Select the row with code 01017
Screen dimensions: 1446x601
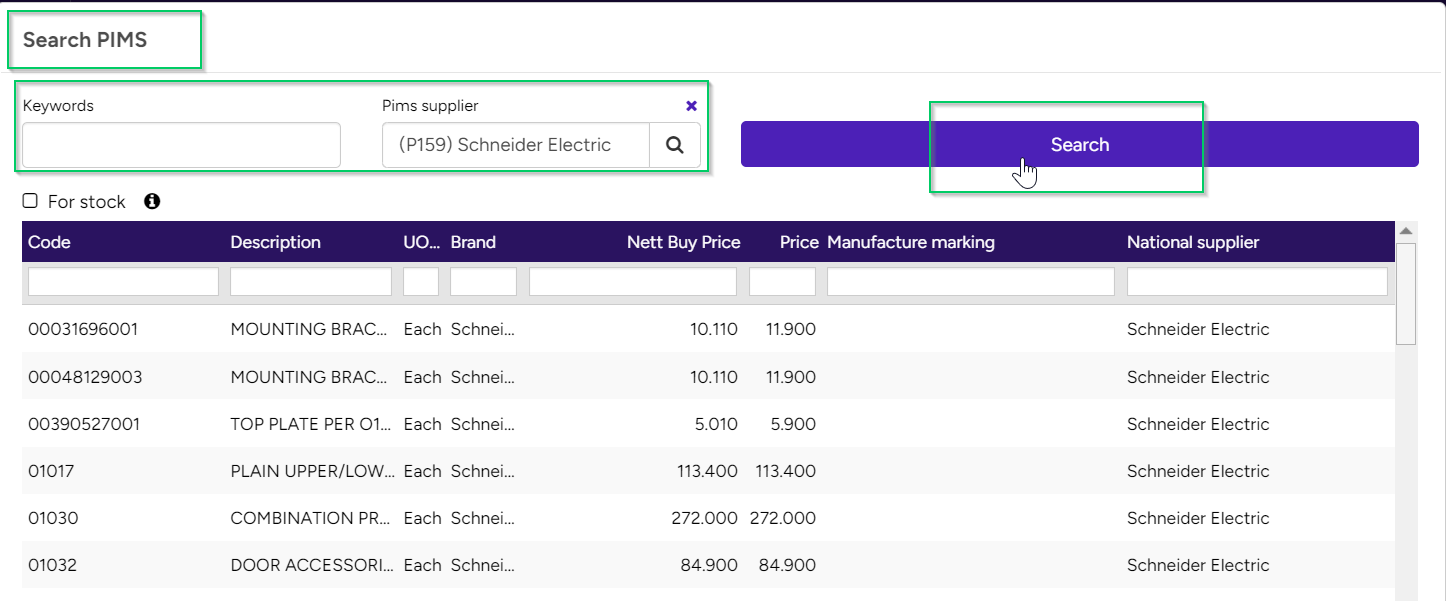[708, 471]
